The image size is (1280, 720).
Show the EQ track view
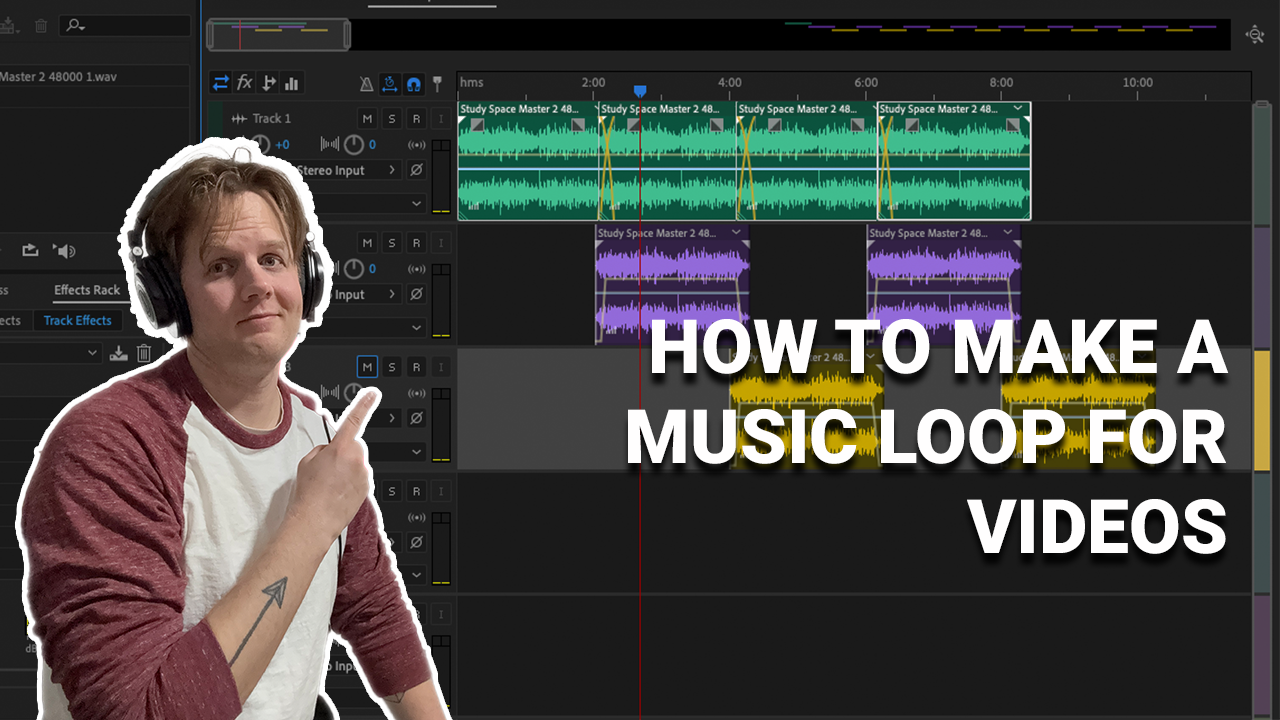(292, 83)
